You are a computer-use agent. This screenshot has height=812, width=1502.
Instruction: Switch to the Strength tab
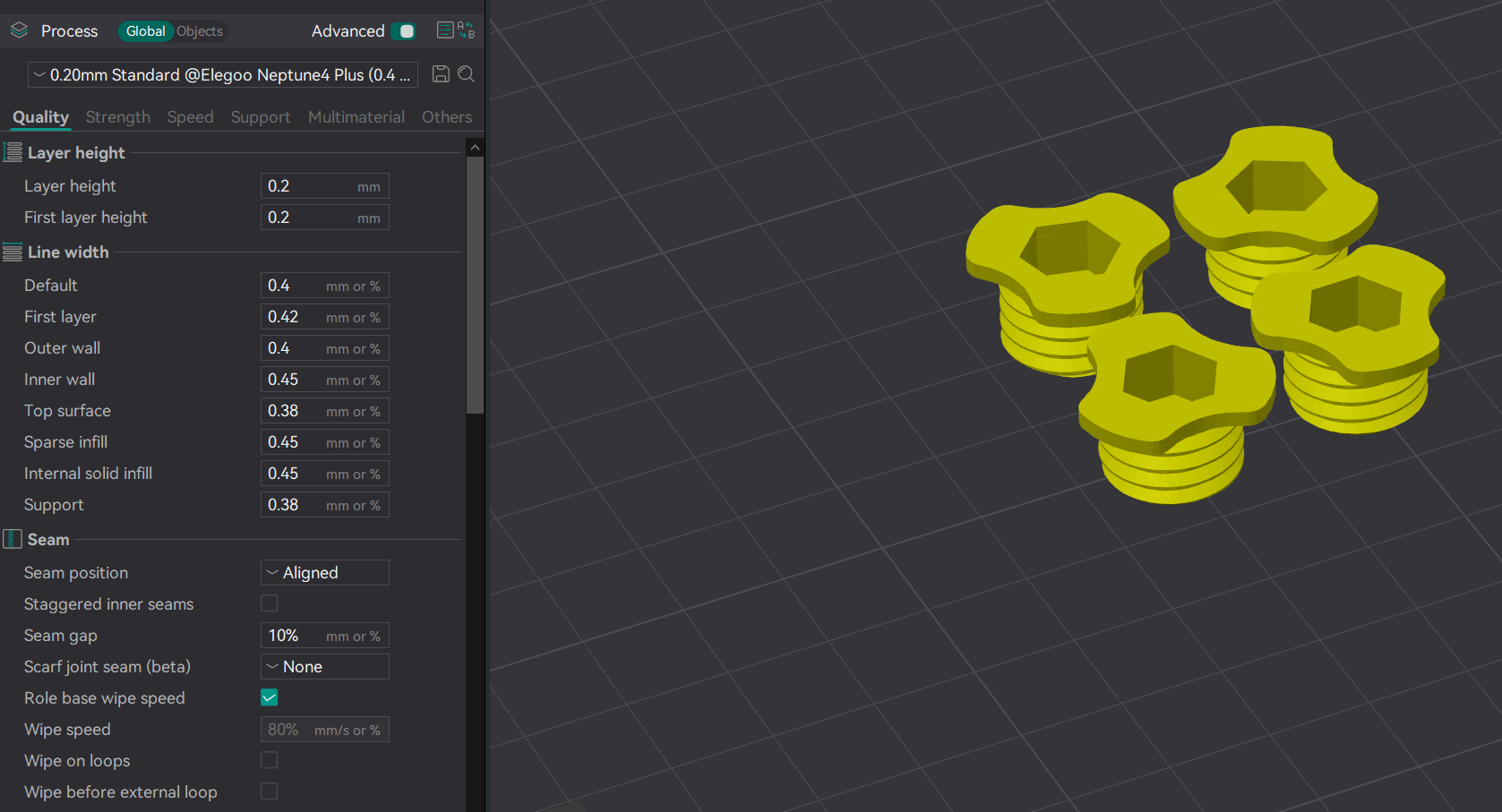click(117, 116)
